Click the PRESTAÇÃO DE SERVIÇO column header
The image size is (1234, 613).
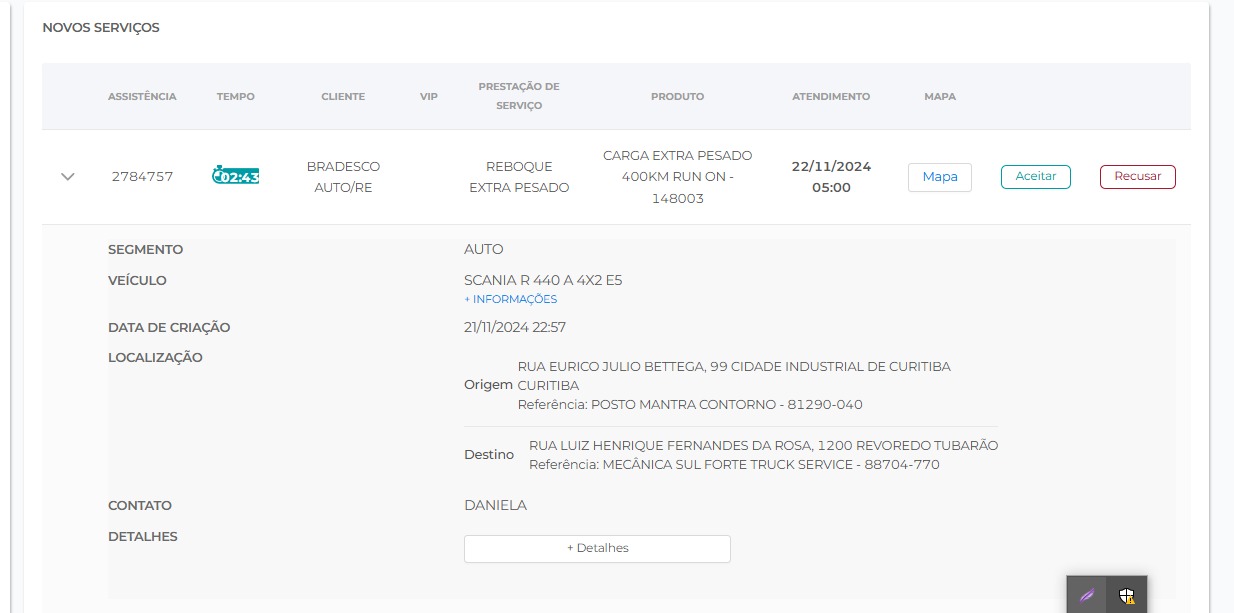[519, 96]
